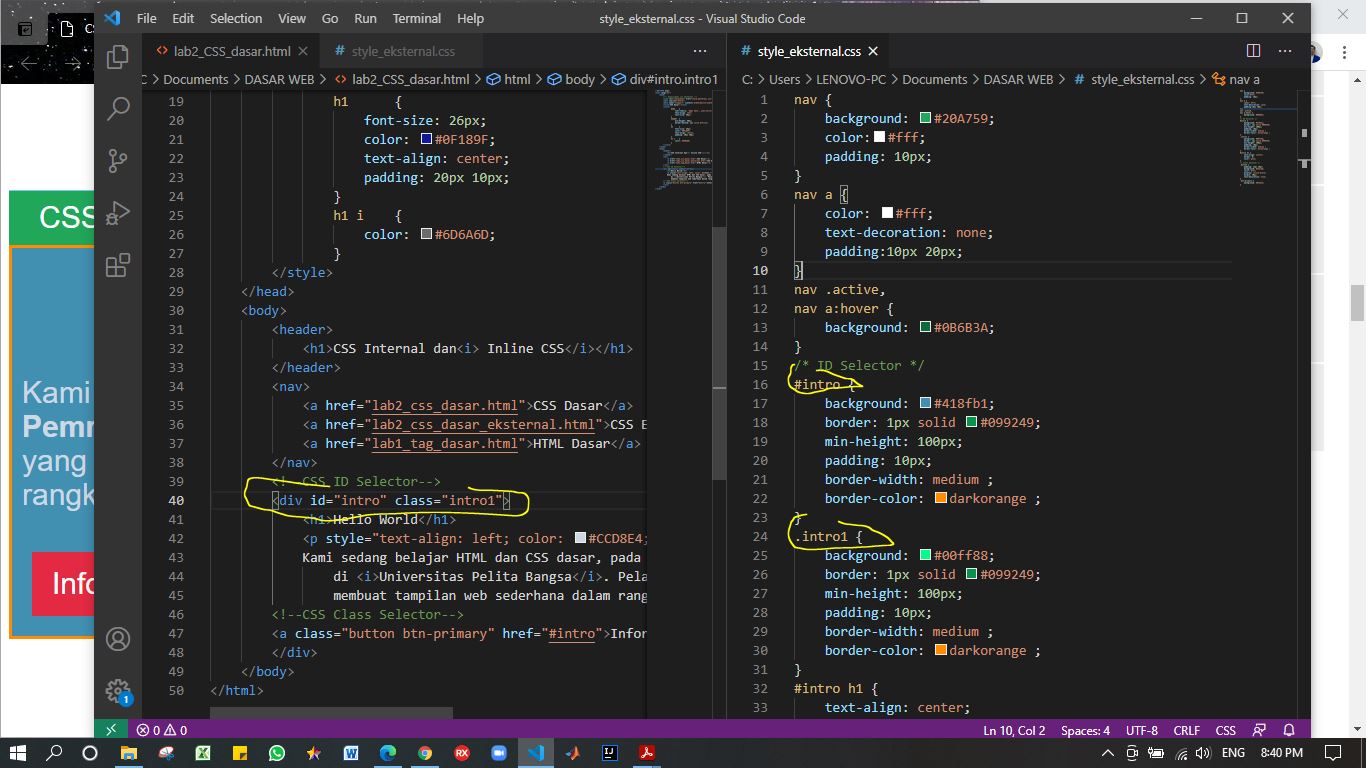
Task: Open the Terminal menu
Action: click(416, 18)
